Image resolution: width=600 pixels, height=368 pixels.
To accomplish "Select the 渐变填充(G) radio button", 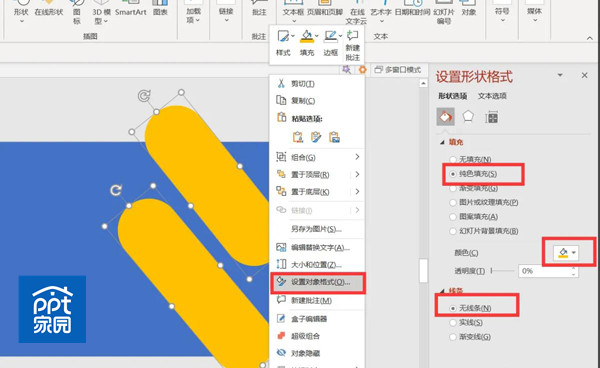I will pyautogui.click(x=453, y=188).
